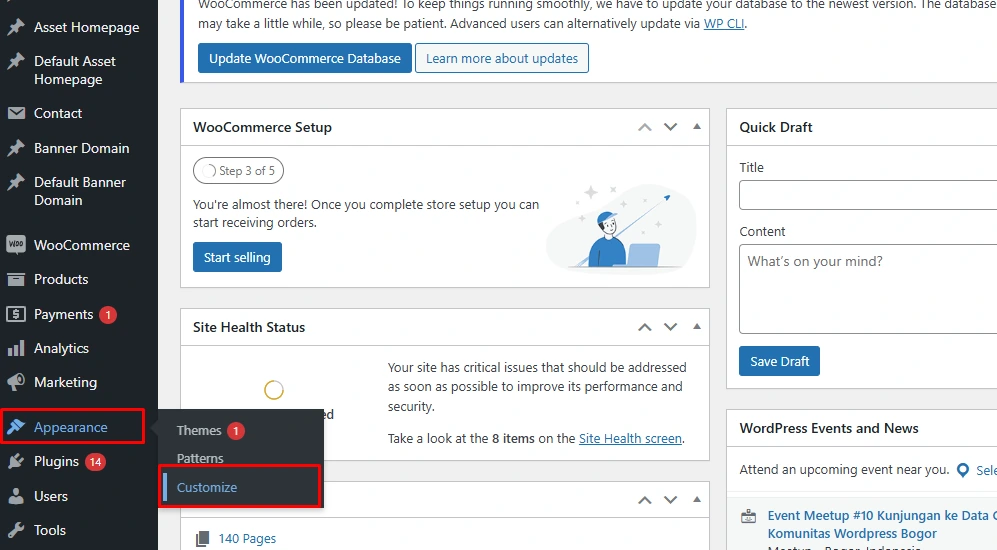997x550 pixels.
Task: Choose Customize in Appearance submenu
Action: point(240,487)
